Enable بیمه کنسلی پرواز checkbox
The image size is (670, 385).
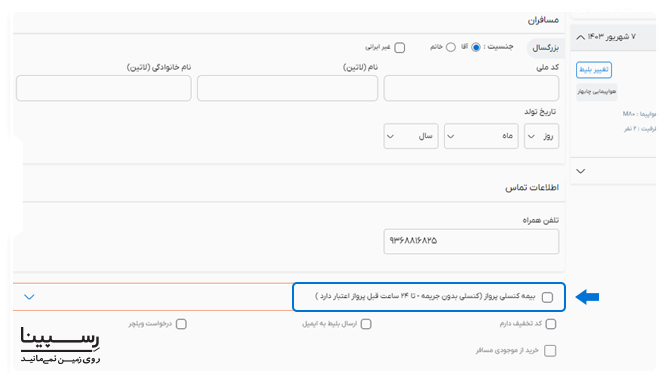coord(547,297)
